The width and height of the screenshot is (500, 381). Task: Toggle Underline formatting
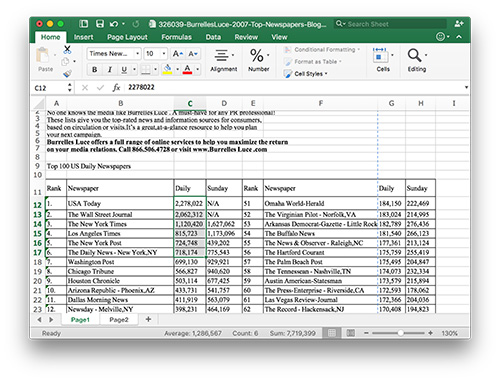click(x=124, y=69)
